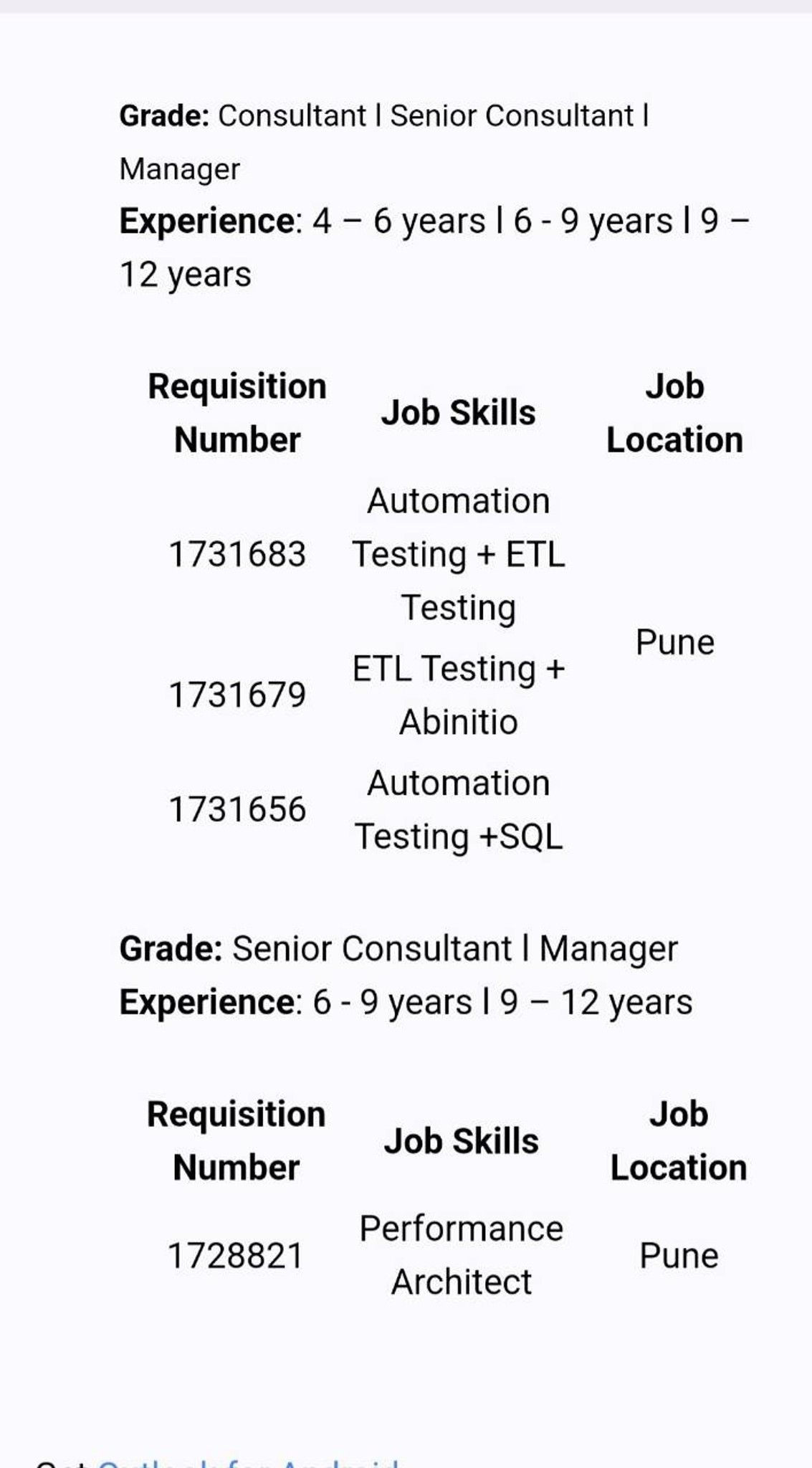The height and width of the screenshot is (1468, 812).
Task: Click the Automation Testing +SQL cell
Action: click(459, 809)
